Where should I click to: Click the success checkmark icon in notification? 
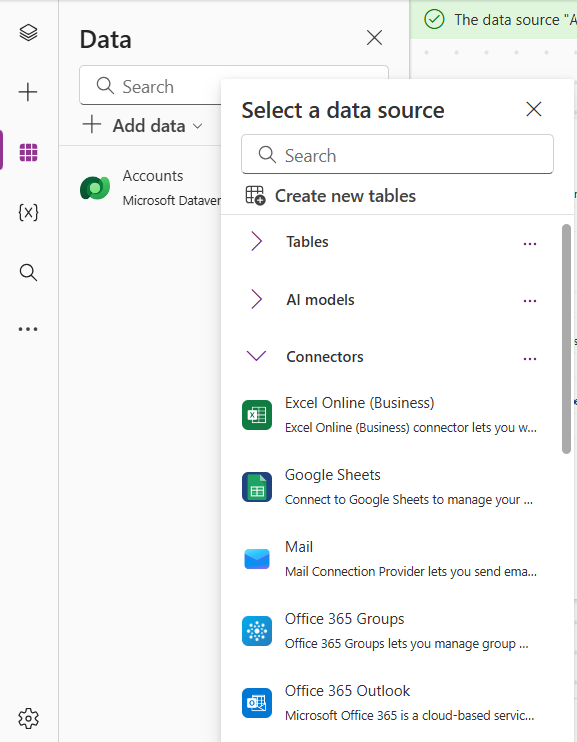click(434, 19)
